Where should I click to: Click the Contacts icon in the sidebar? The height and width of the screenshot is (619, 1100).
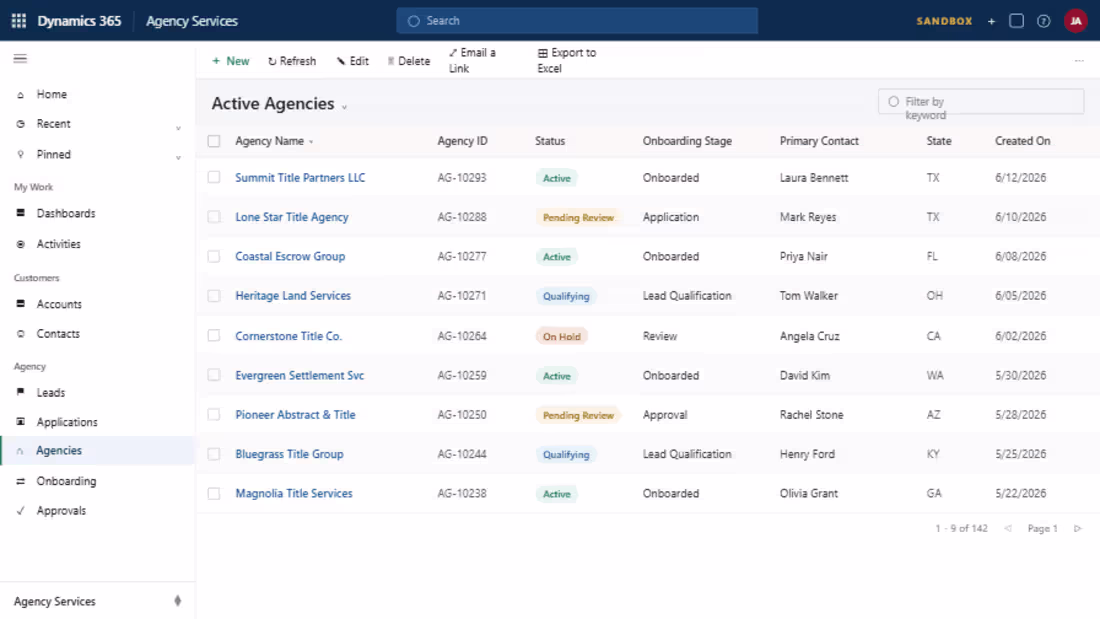click(20, 334)
